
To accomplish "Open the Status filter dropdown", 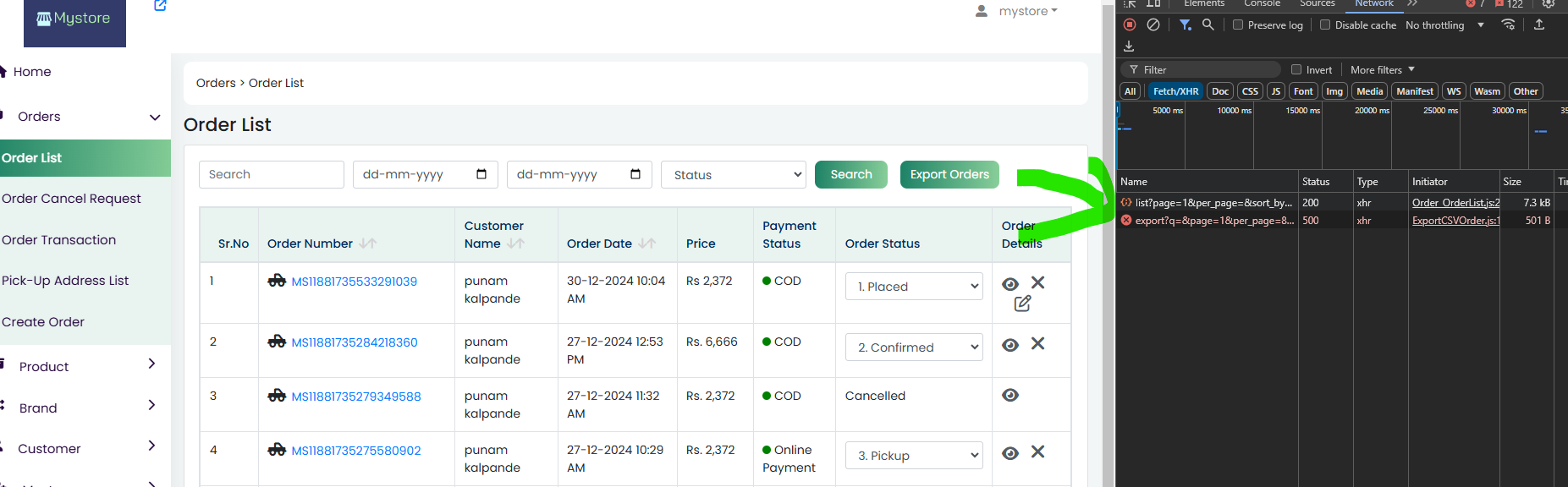I will (734, 175).
